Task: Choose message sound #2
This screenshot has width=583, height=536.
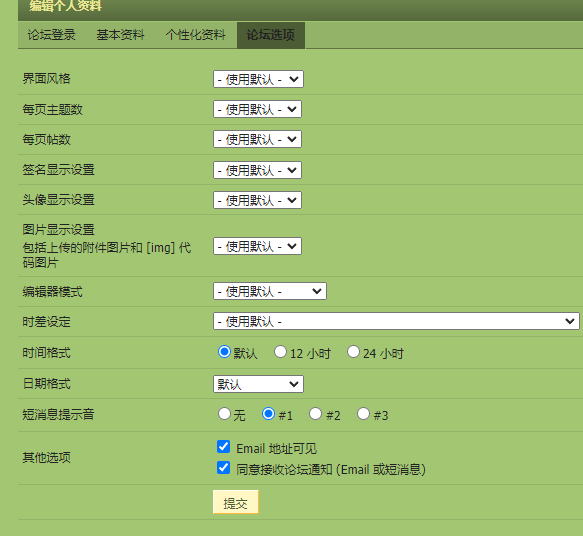Action: (315, 414)
